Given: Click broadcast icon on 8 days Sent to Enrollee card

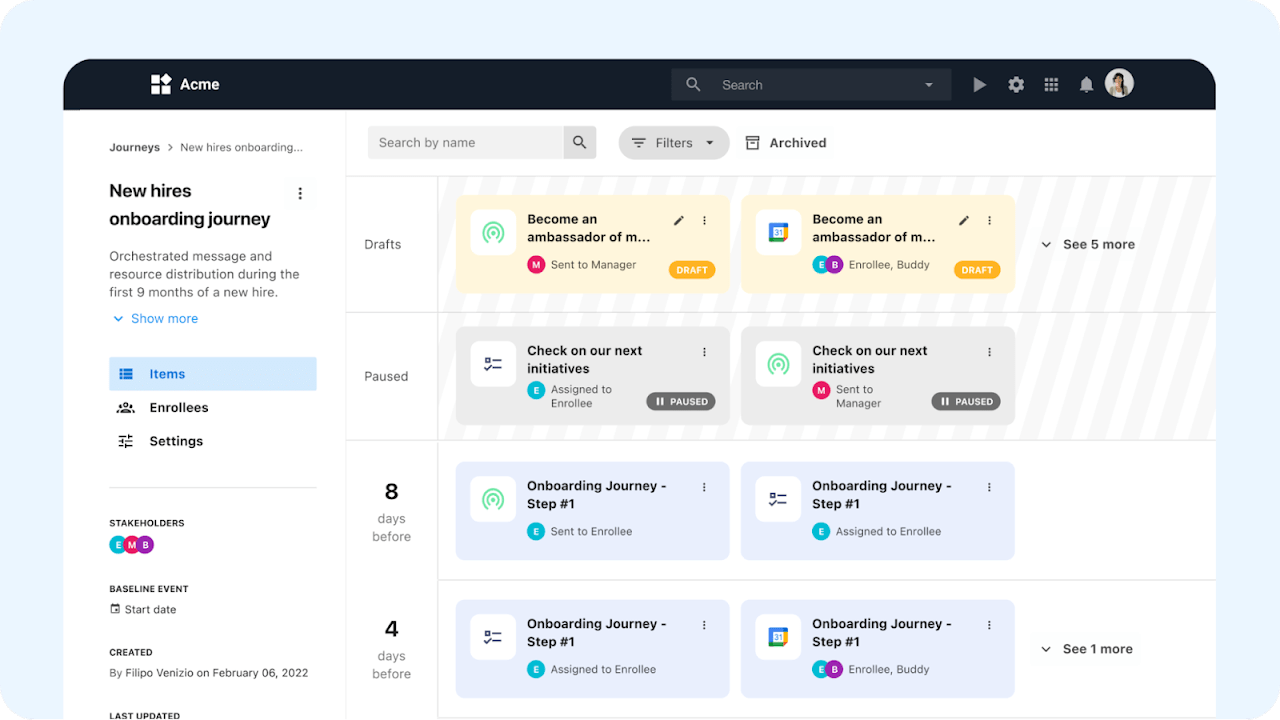Looking at the screenshot, I should [x=493, y=499].
